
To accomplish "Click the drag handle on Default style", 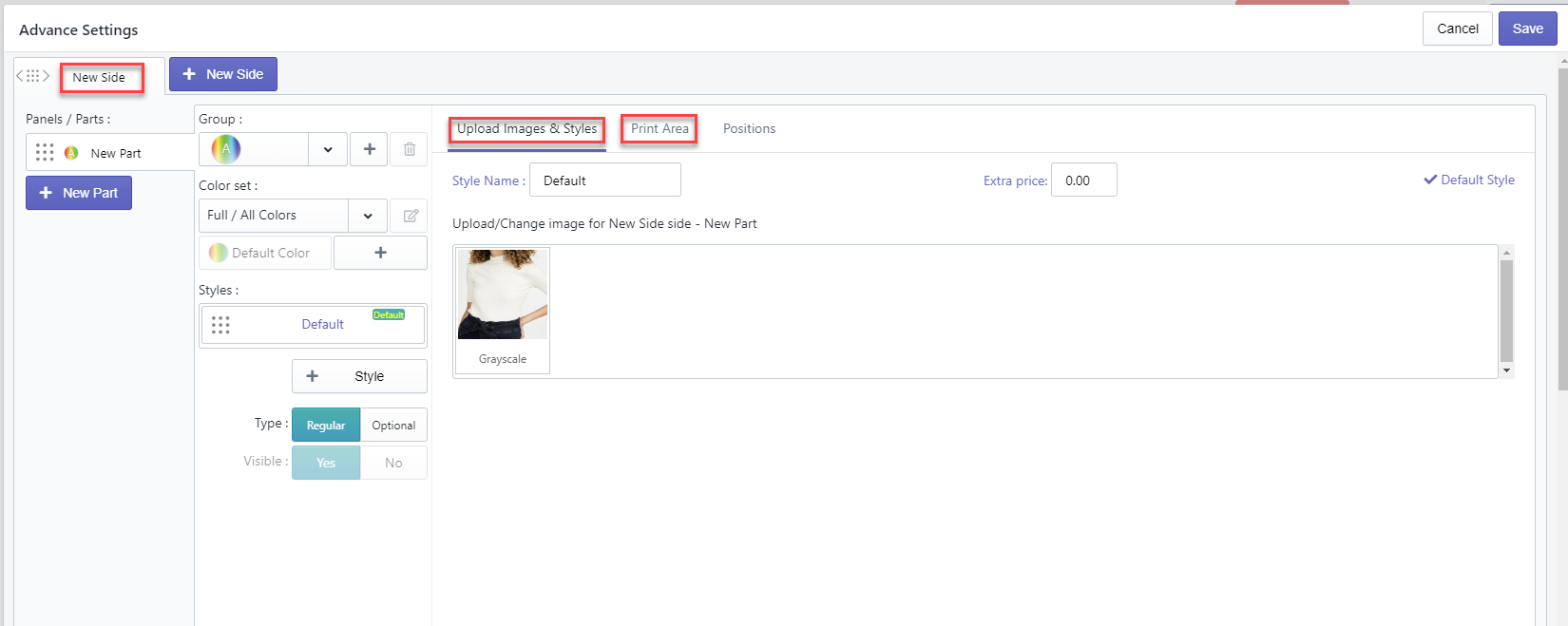I will pyautogui.click(x=220, y=325).
